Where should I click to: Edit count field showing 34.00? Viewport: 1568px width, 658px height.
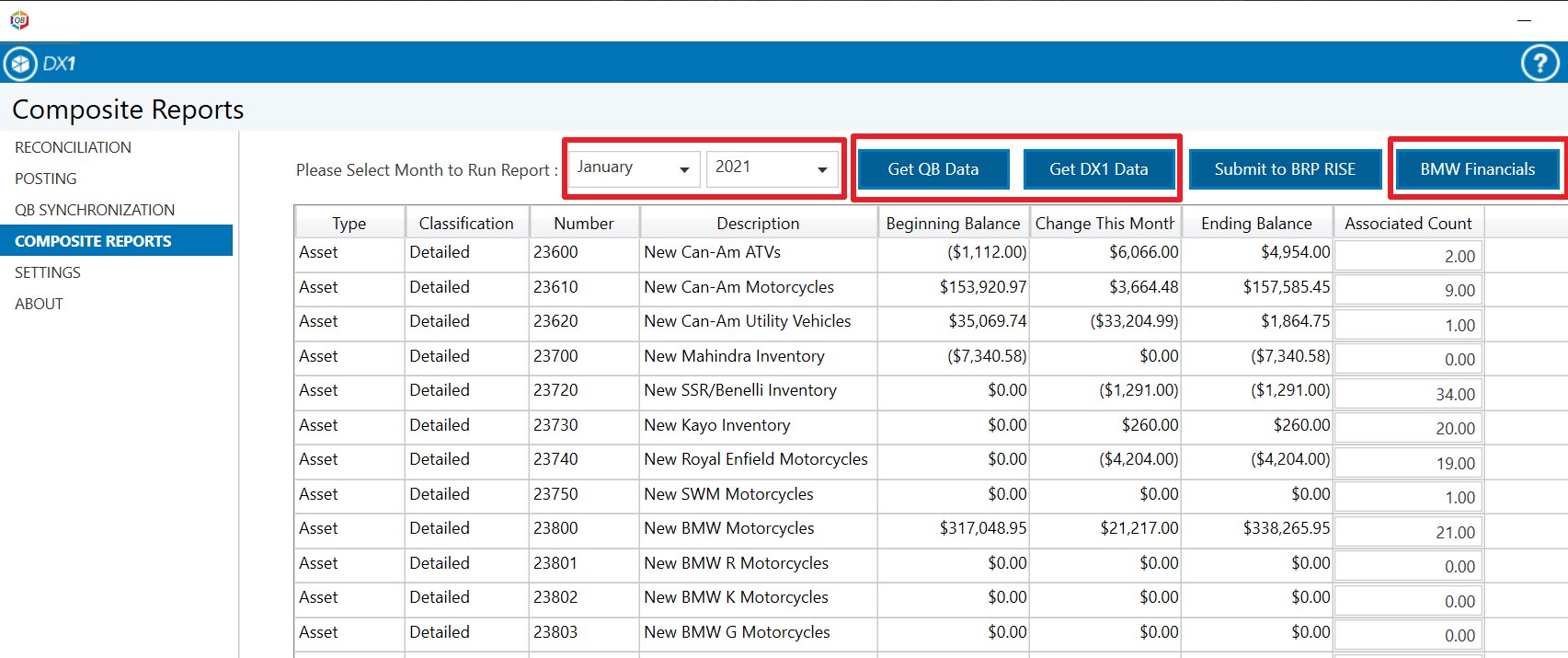[1408, 394]
